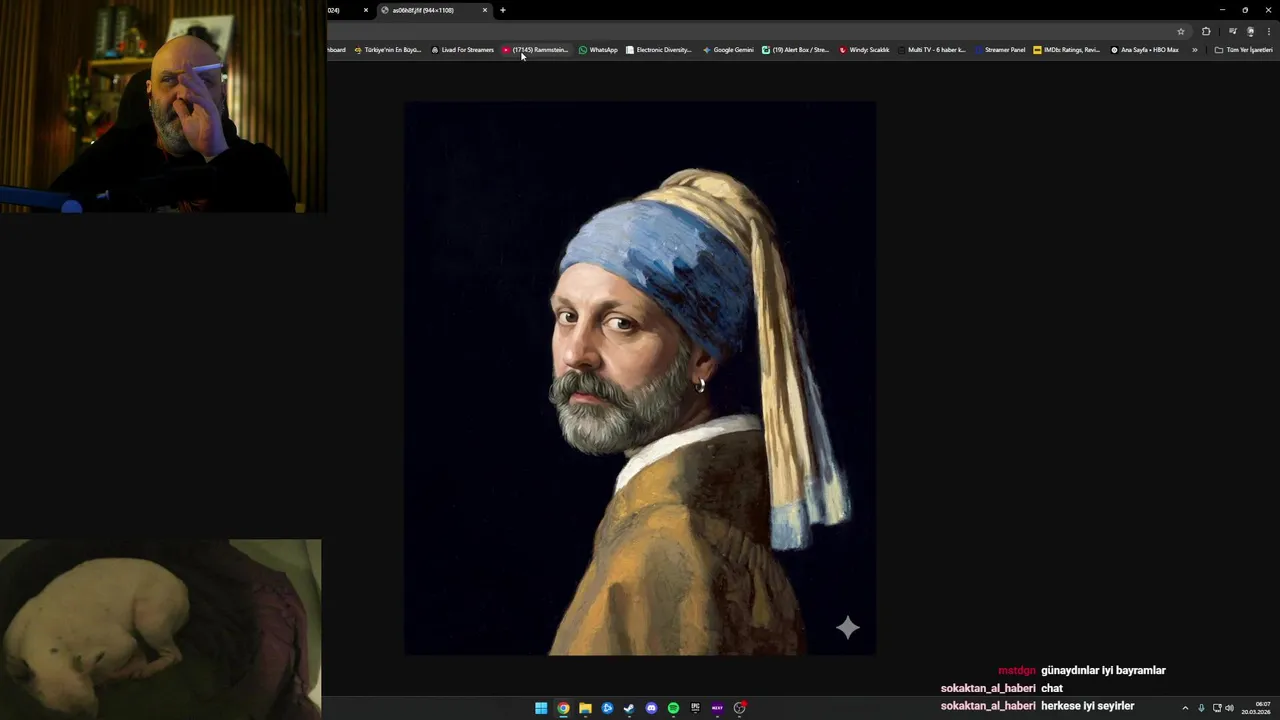The width and height of the screenshot is (1280, 720).
Task: Click the chat message 'günaydınlar iyi bayramlar'
Action: pos(1103,671)
